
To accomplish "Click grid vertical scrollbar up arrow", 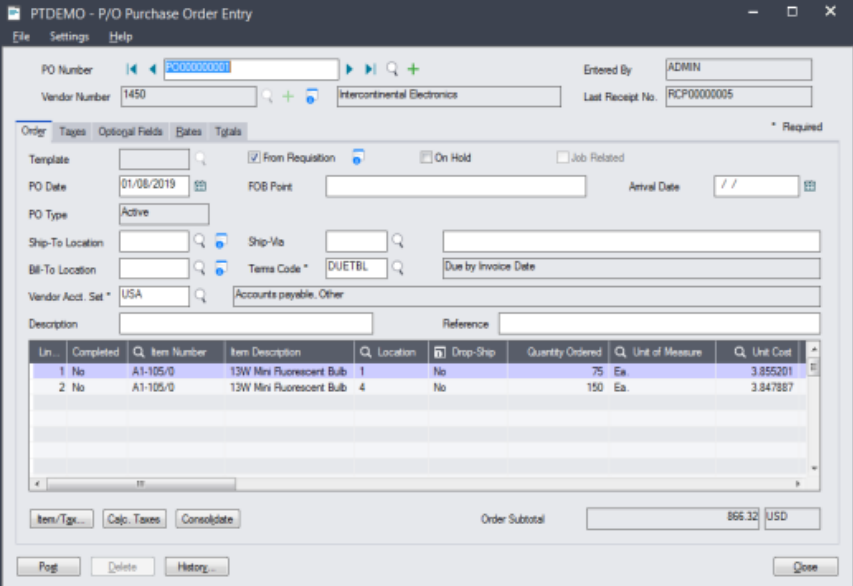I will click(x=814, y=349).
